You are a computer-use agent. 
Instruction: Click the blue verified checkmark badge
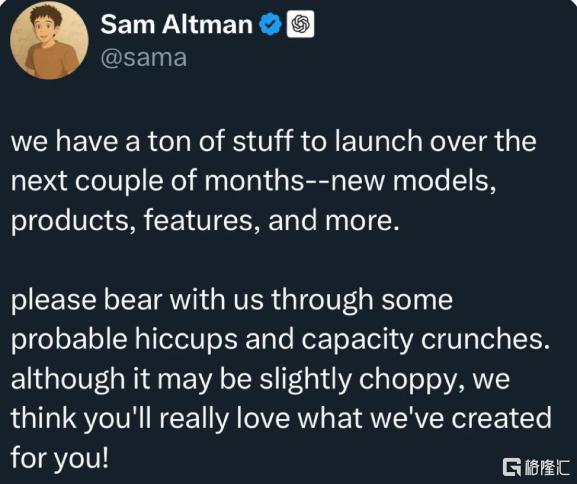270,24
